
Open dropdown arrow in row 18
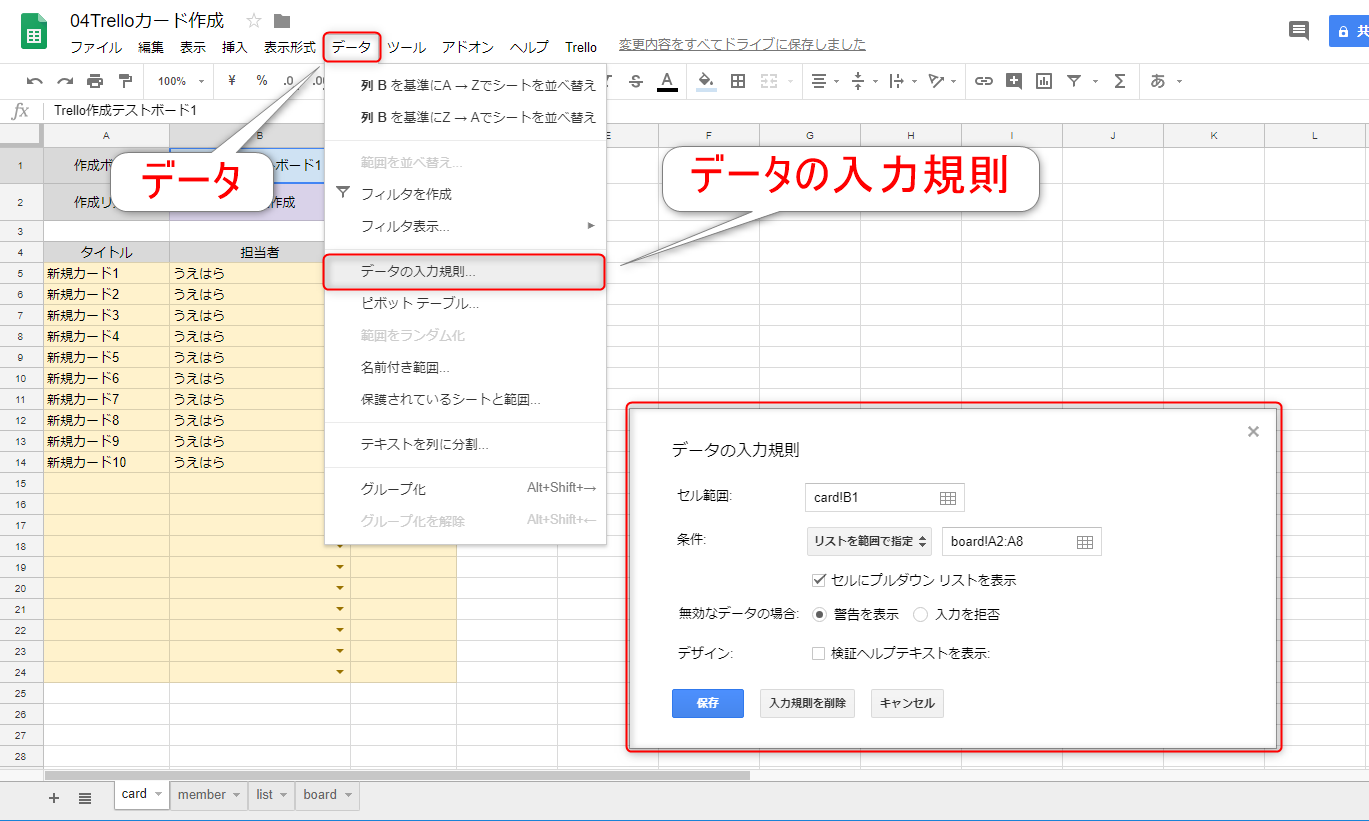click(340, 546)
